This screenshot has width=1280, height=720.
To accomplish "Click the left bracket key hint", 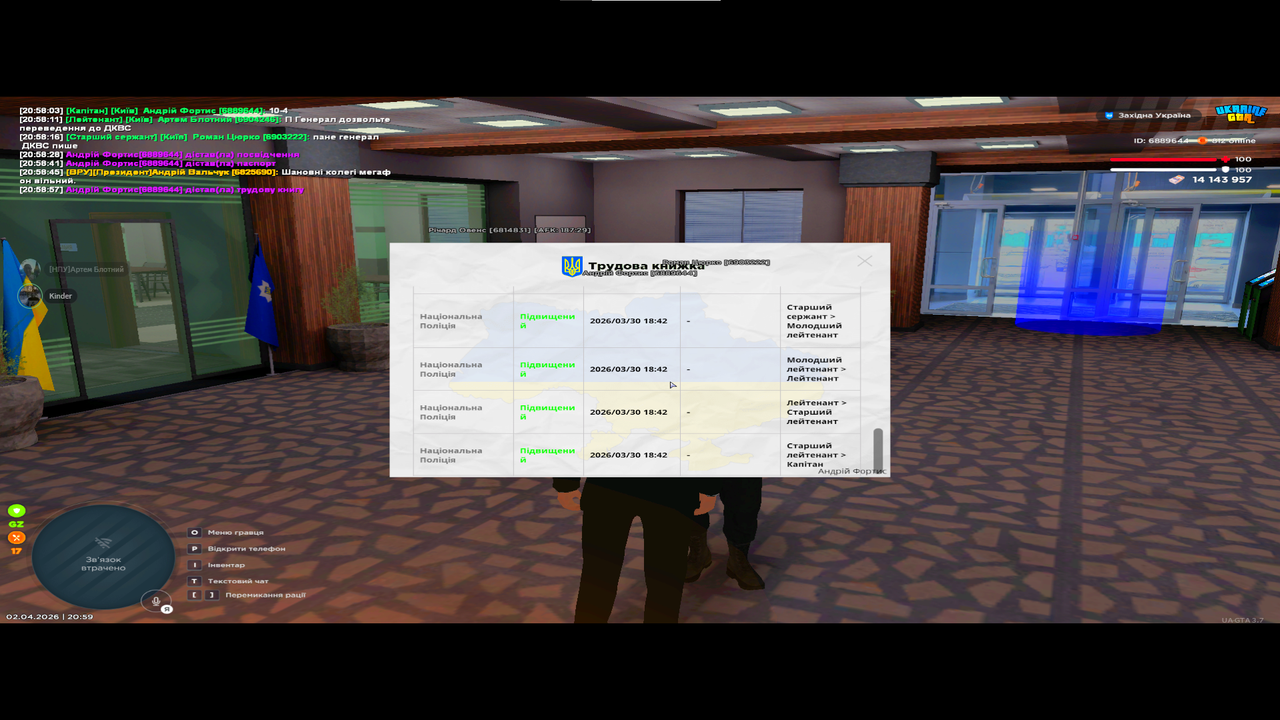I will point(195,595).
